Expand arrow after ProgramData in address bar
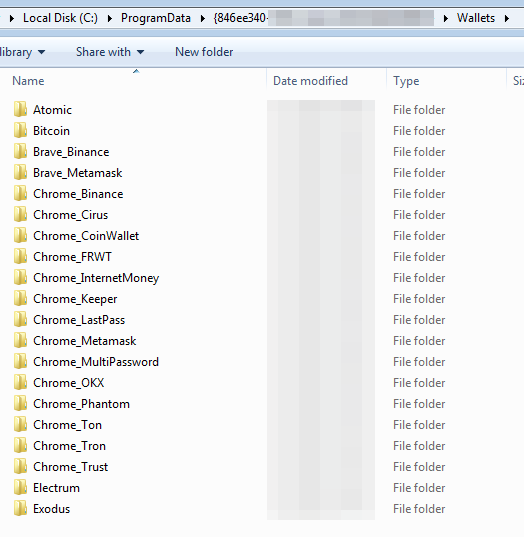The width and height of the screenshot is (524, 537). (x=203, y=18)
